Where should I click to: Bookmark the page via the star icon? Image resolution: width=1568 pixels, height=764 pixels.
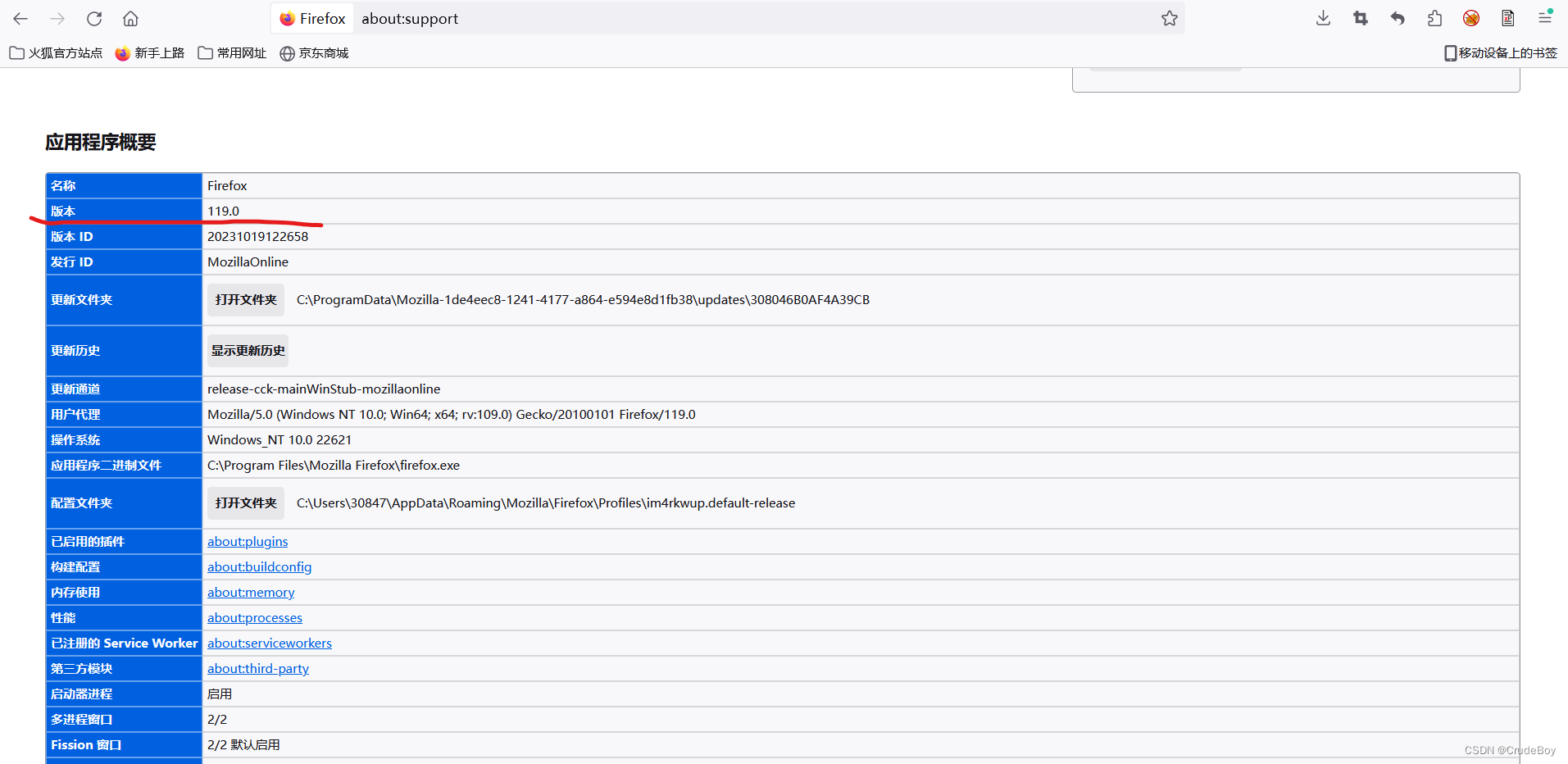pyautogui.click(x=1169, y=18)
